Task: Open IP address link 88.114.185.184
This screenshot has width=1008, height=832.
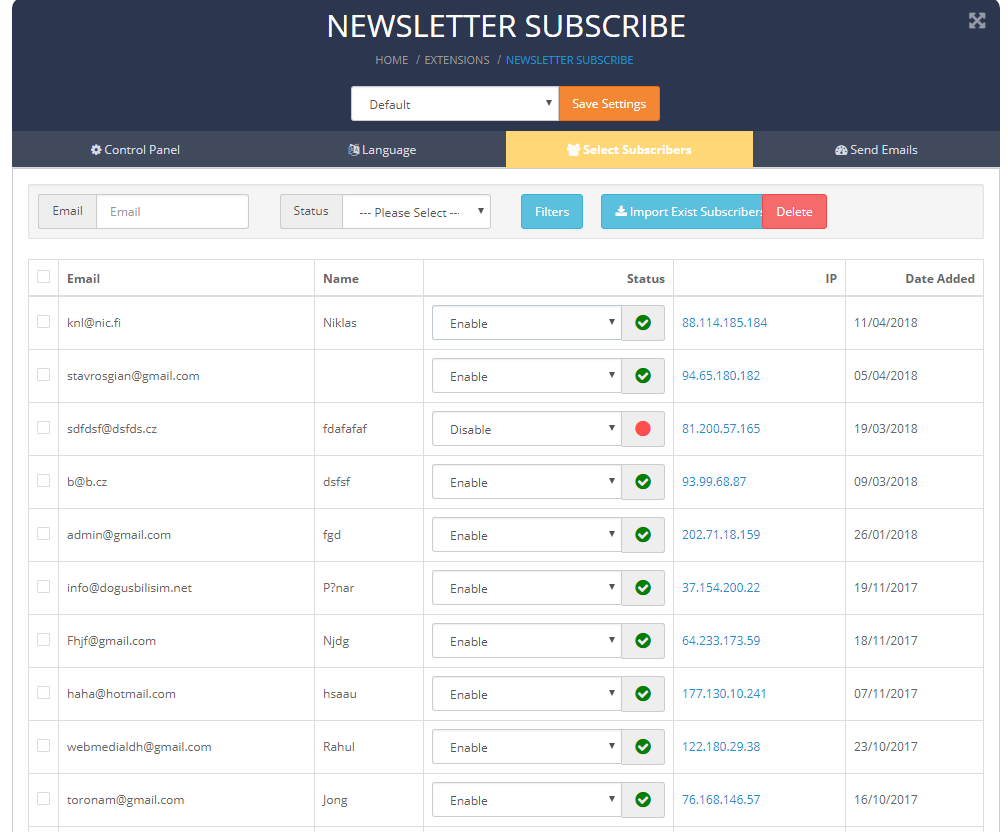Action: (724, 323)
